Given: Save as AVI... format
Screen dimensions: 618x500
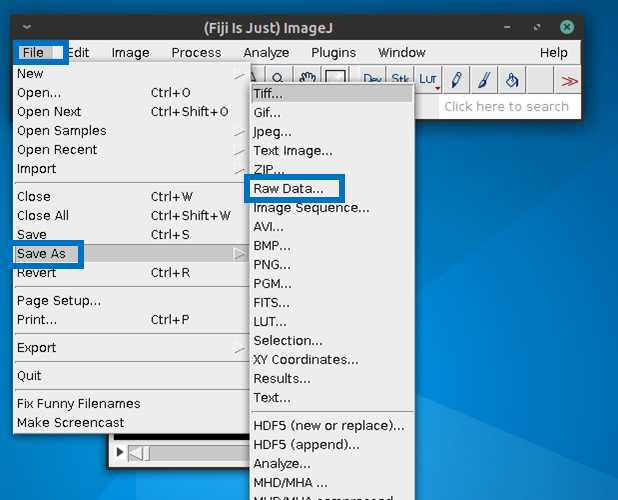Looking at the screenshot, I should click(x=332, y=227).
